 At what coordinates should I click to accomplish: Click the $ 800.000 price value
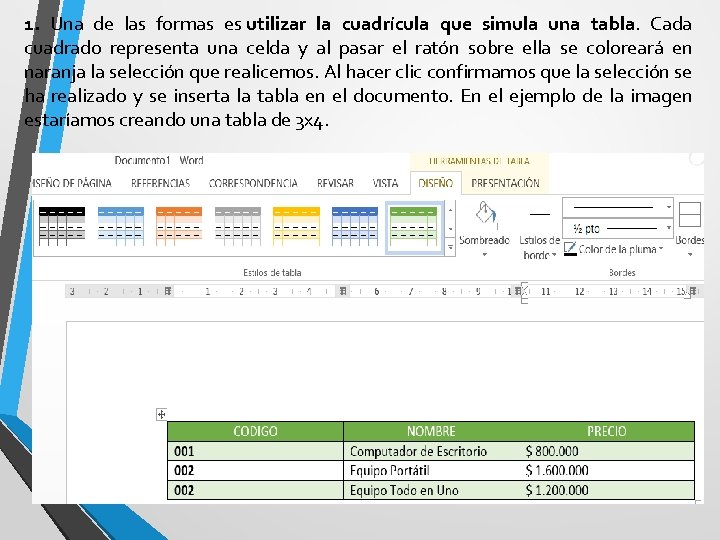pos(552,451)
